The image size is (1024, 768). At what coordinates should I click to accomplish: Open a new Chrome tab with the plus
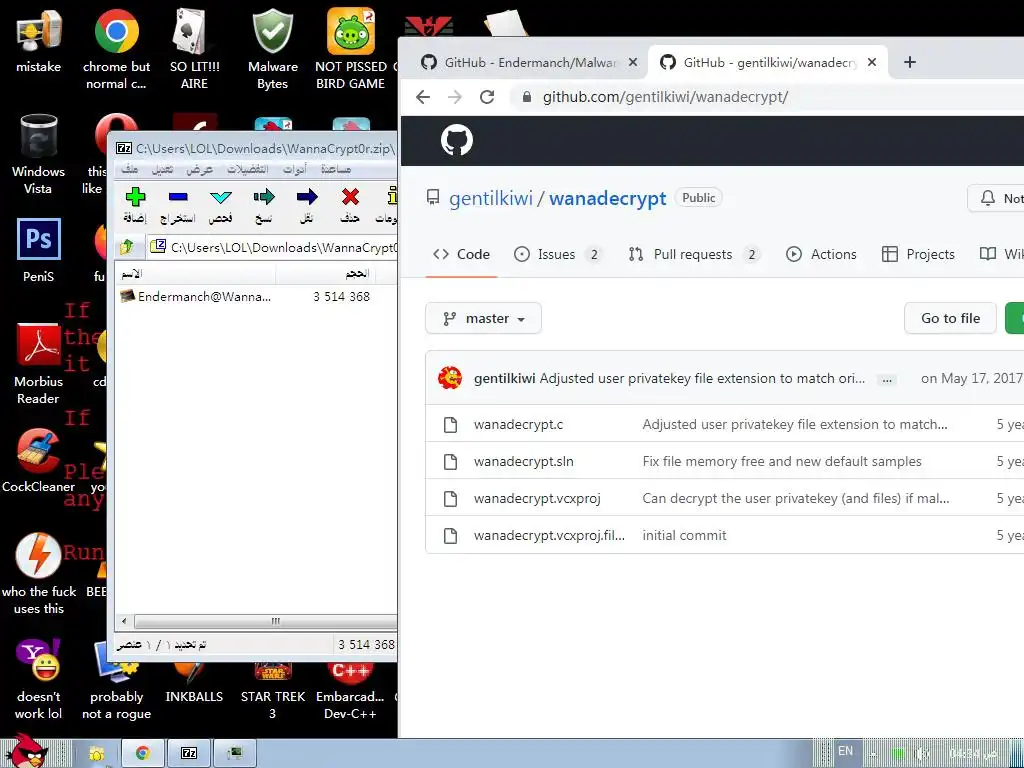tap(910, 62)
